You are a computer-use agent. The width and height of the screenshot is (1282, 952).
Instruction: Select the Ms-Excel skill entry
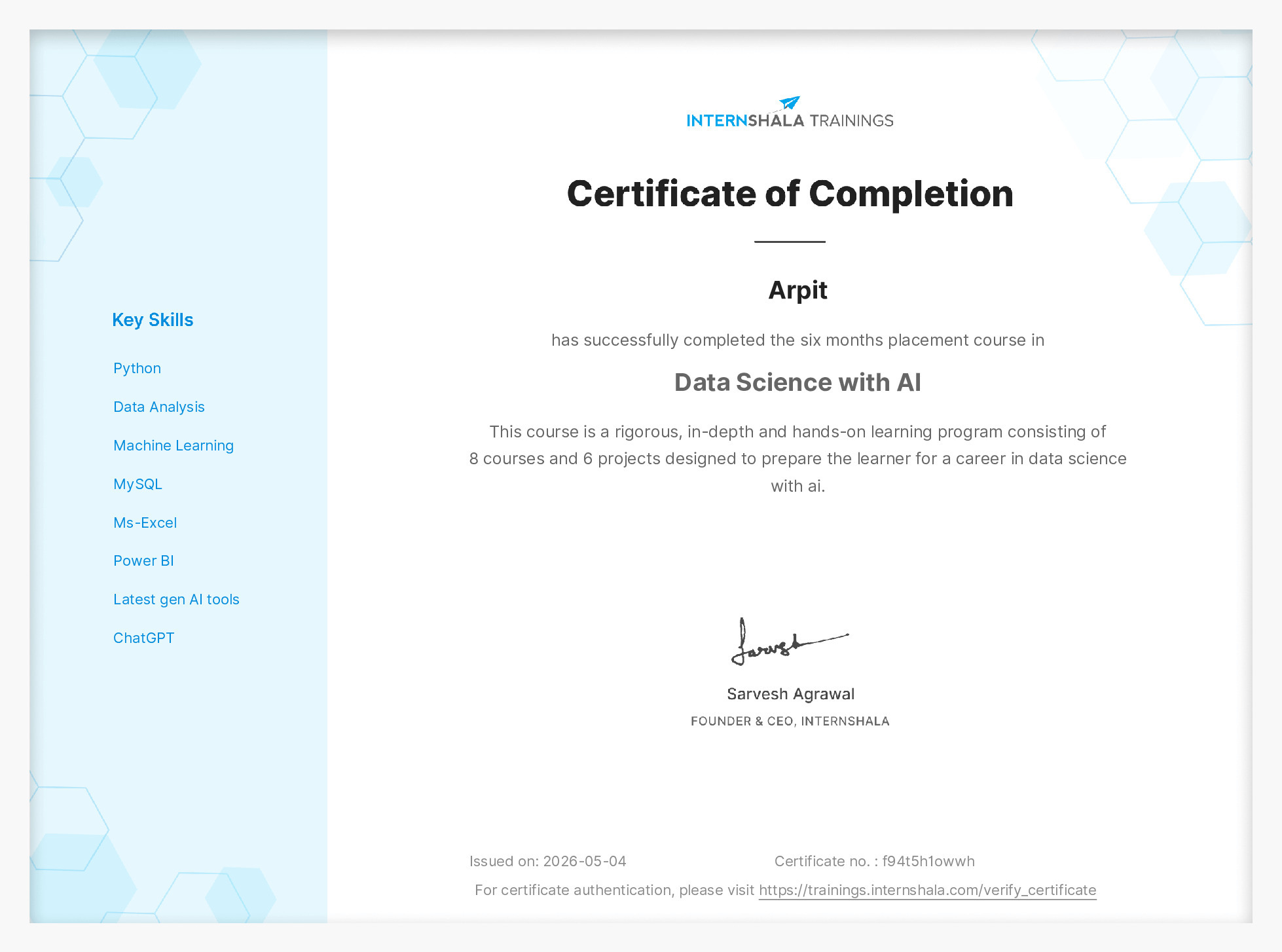tap(145, 522)
